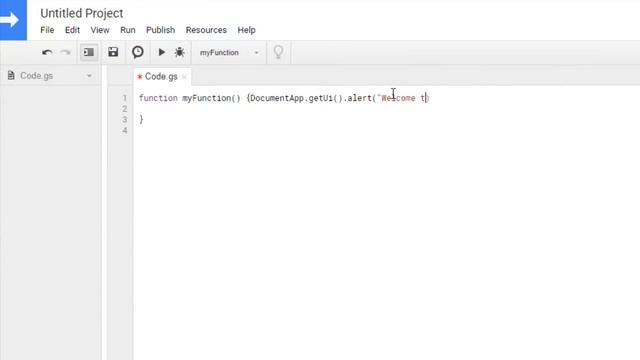Screen dimensions: 640x360
Task: Click 'DocumentApp' in the code line
Action: [x=277, y=98]
